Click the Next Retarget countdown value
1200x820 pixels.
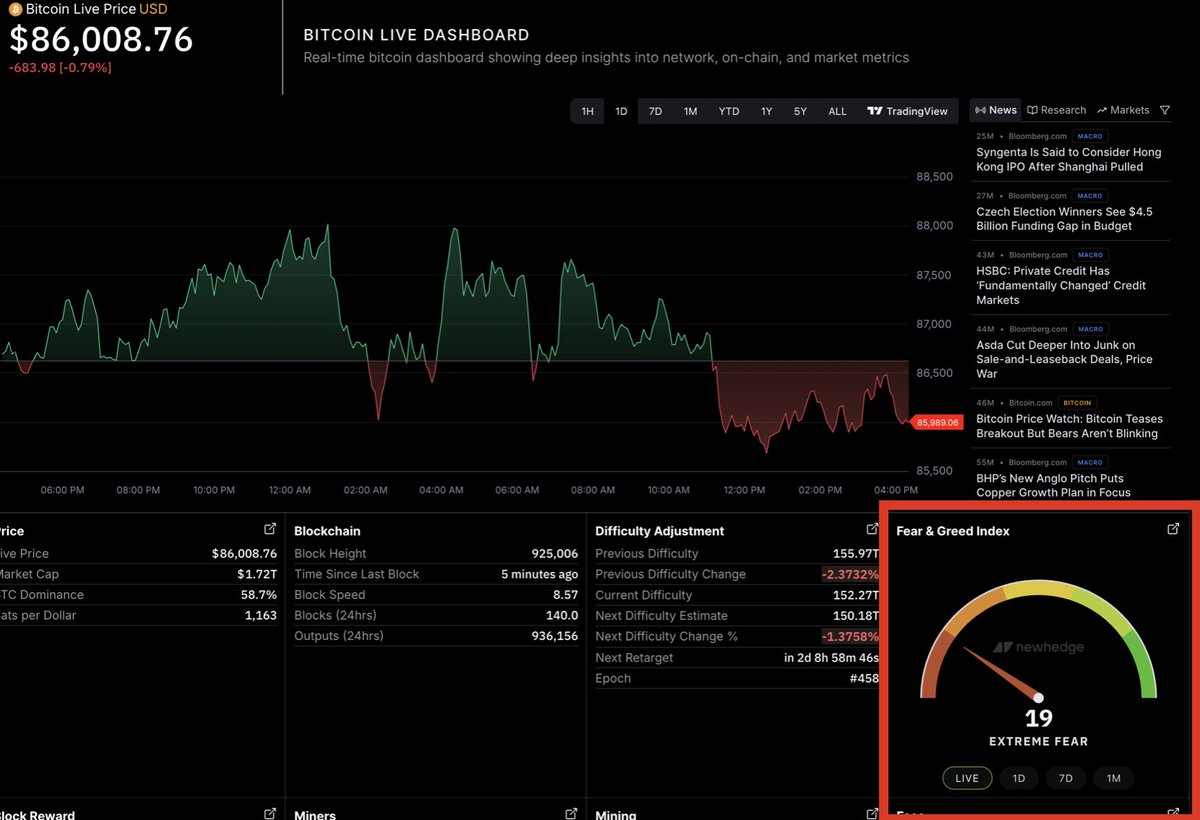pyautogui.click(x=831, y=658)
